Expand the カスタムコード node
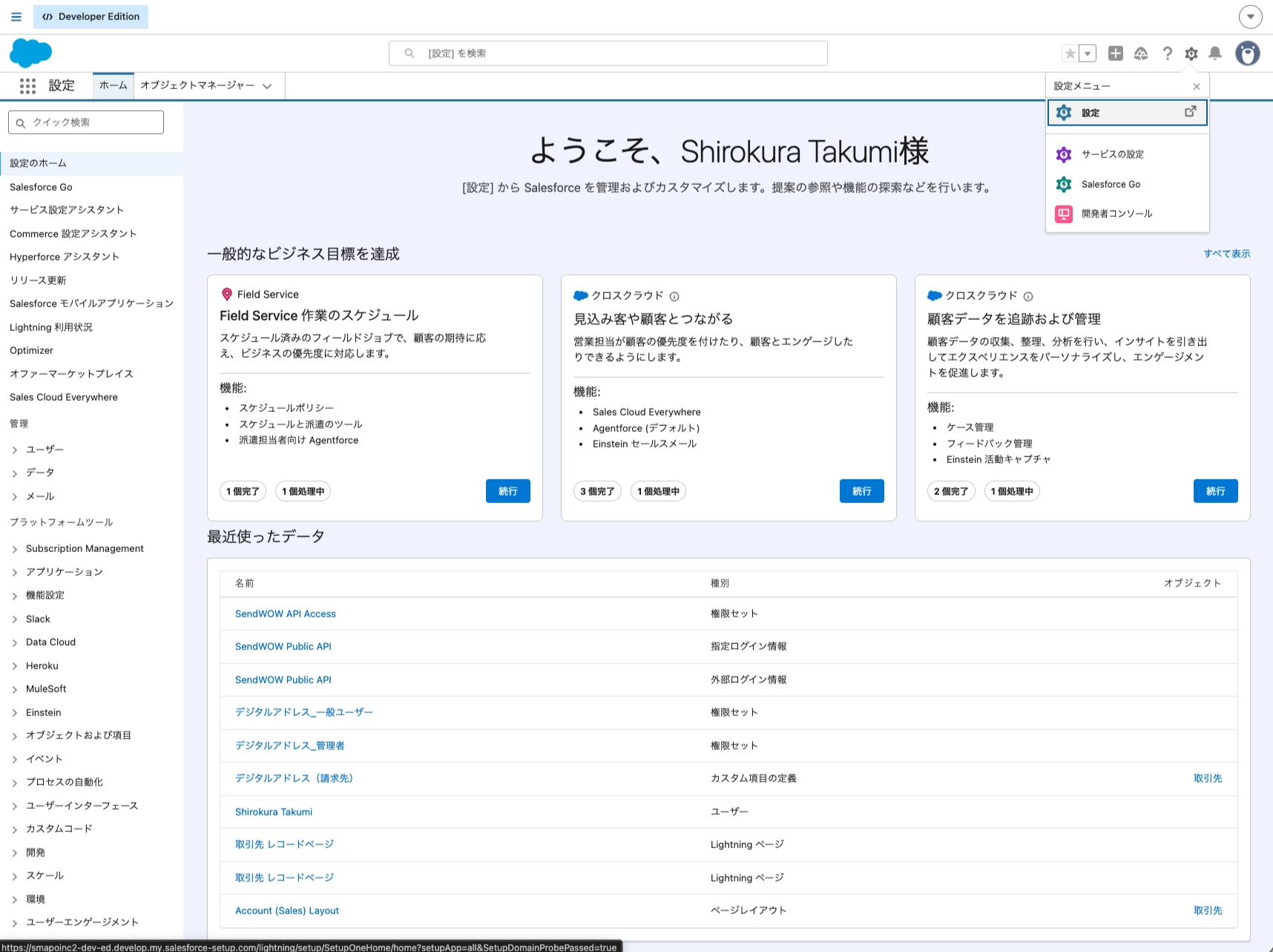The width and height of the screenshot is (1273, 952). 14,830
